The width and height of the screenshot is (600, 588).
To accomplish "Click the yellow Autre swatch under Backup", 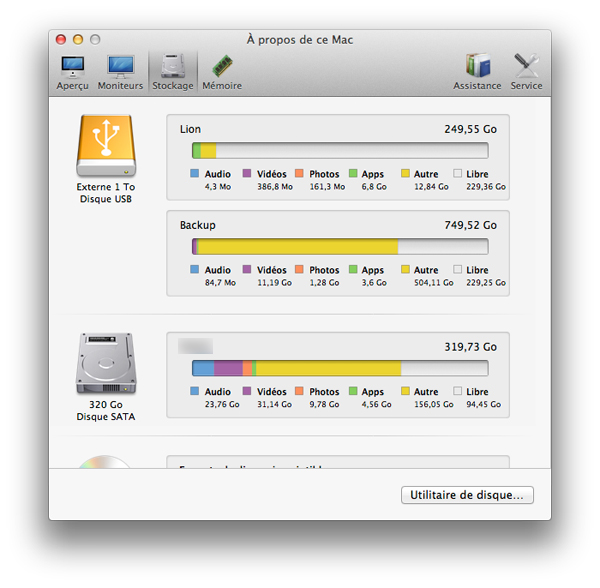I will coord(405,269).
